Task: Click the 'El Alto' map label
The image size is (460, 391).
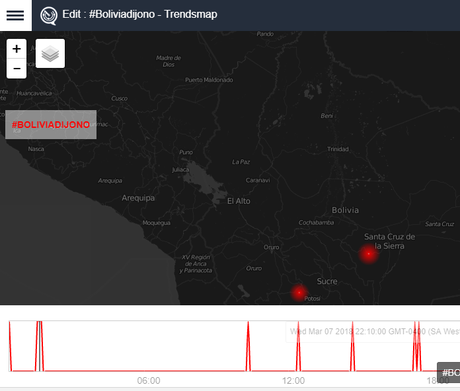Action: point(239,201)
